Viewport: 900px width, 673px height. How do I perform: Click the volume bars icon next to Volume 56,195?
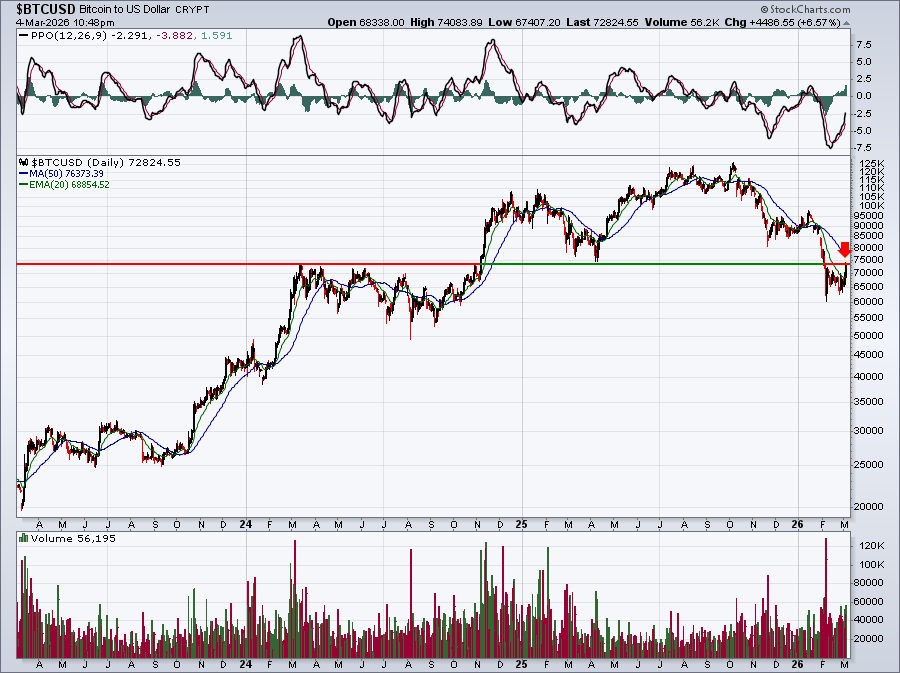[x=24, y=538]
